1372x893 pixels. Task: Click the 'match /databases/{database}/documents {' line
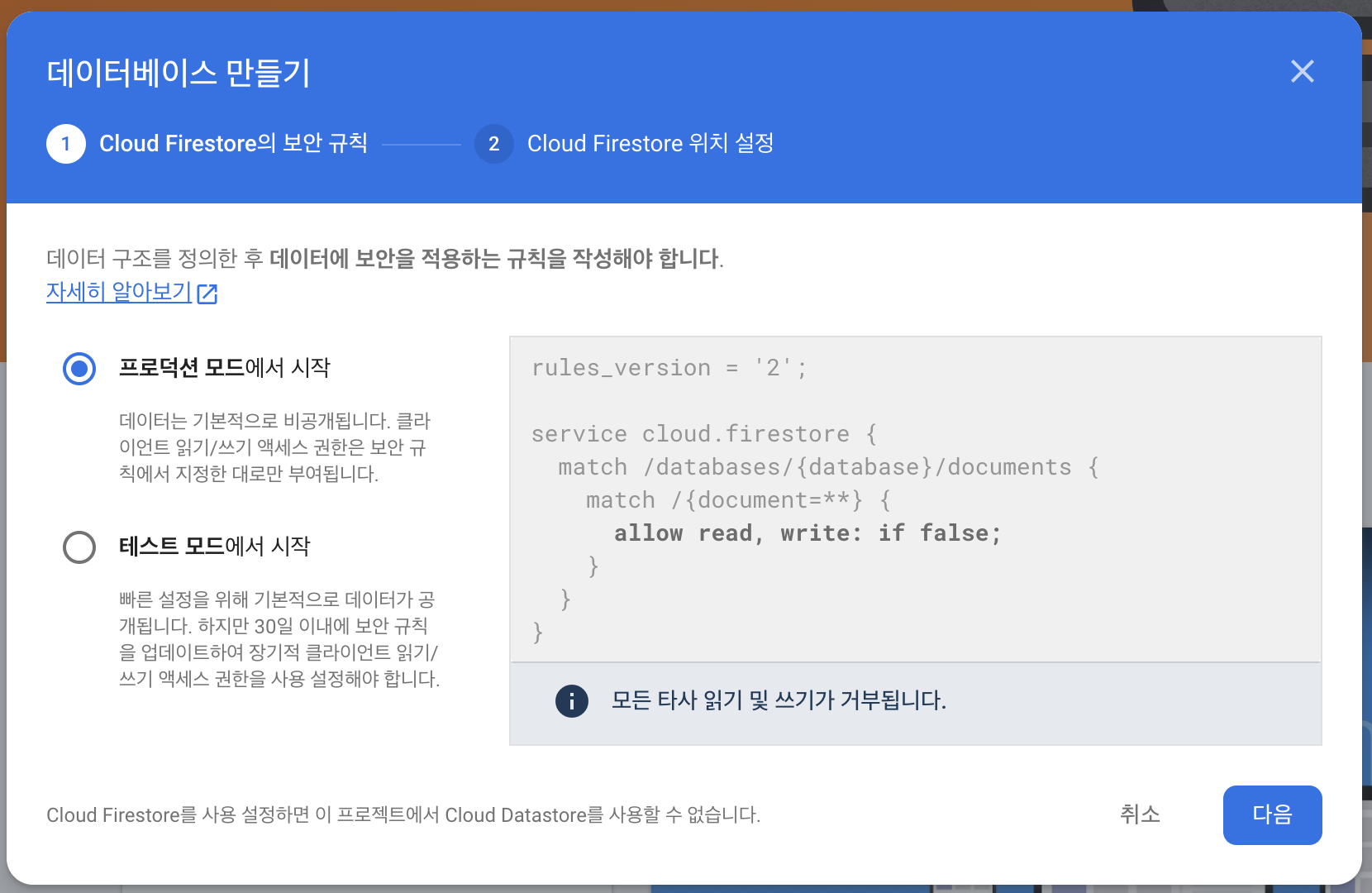coord(829,467)
